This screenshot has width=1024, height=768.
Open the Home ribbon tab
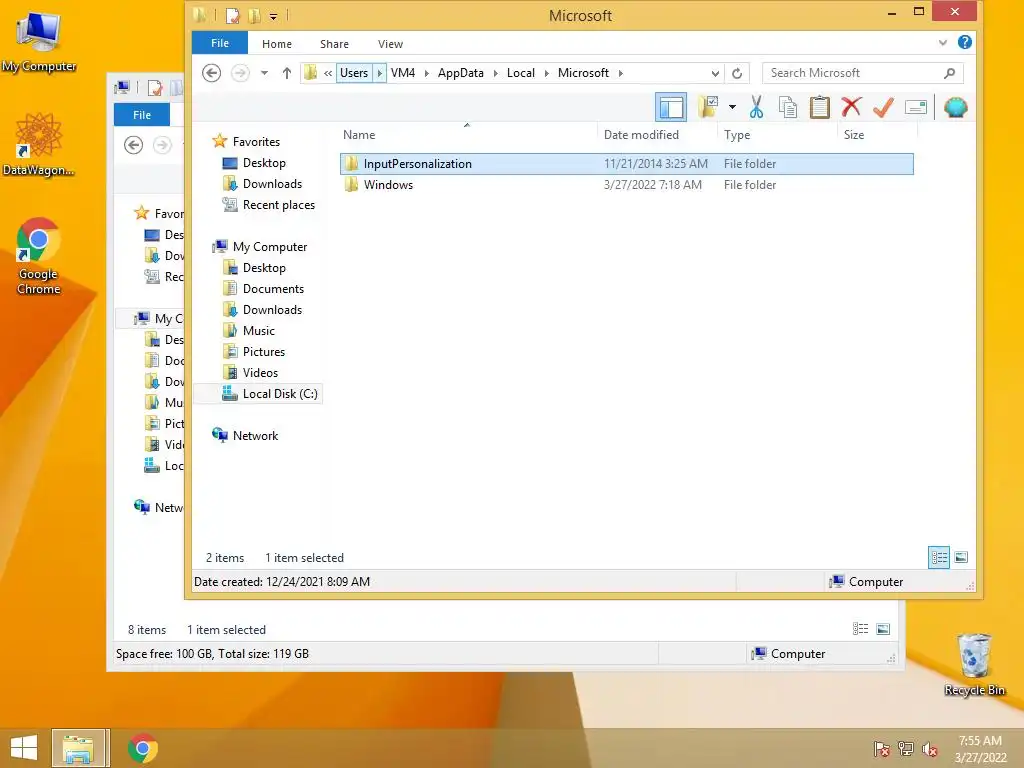[x=277, y=44]
